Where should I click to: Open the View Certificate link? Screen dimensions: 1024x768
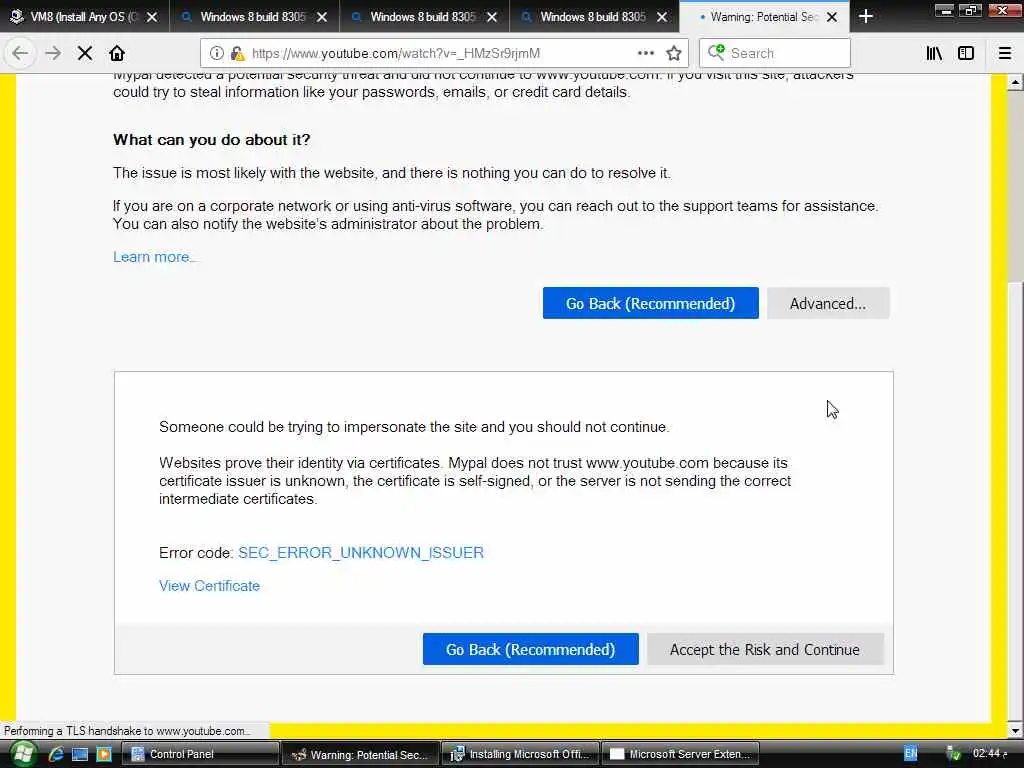[x=210, y=586]
